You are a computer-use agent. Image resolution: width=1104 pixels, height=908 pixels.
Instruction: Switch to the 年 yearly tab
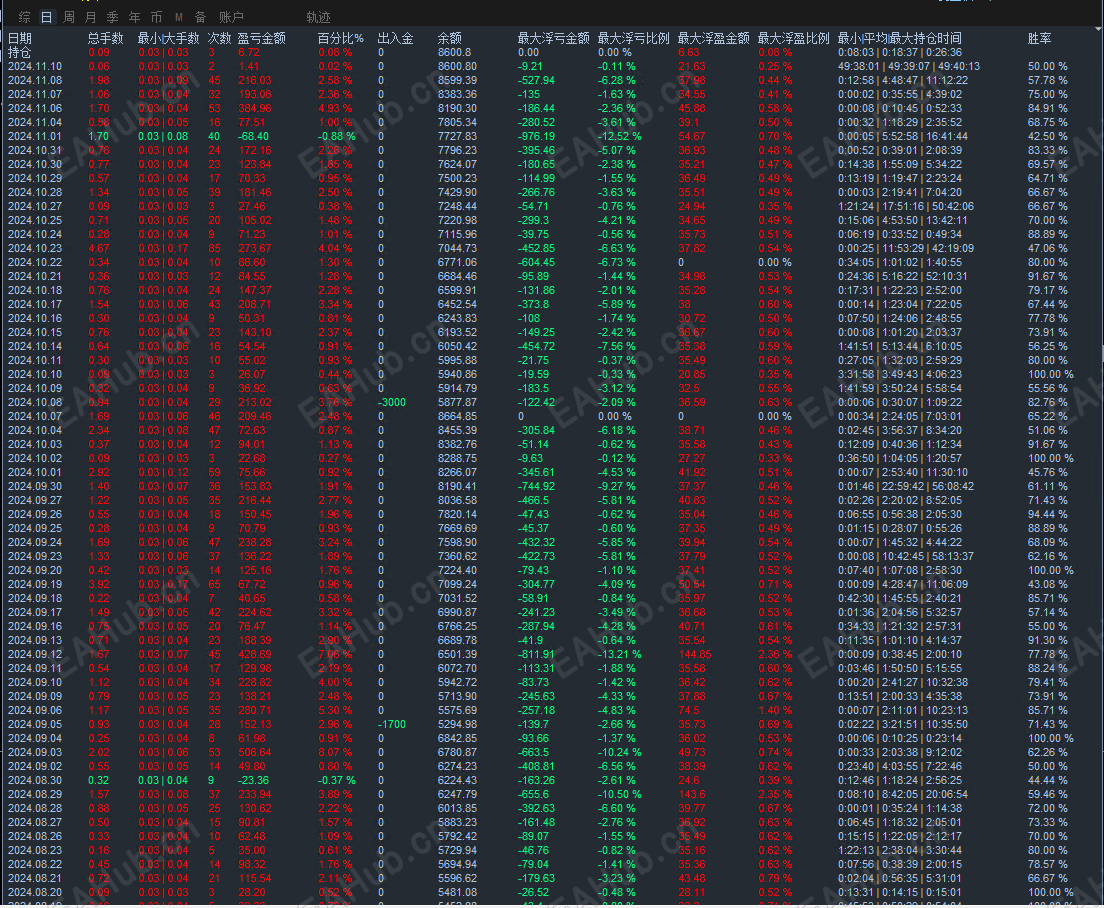(x=134, y=17)
